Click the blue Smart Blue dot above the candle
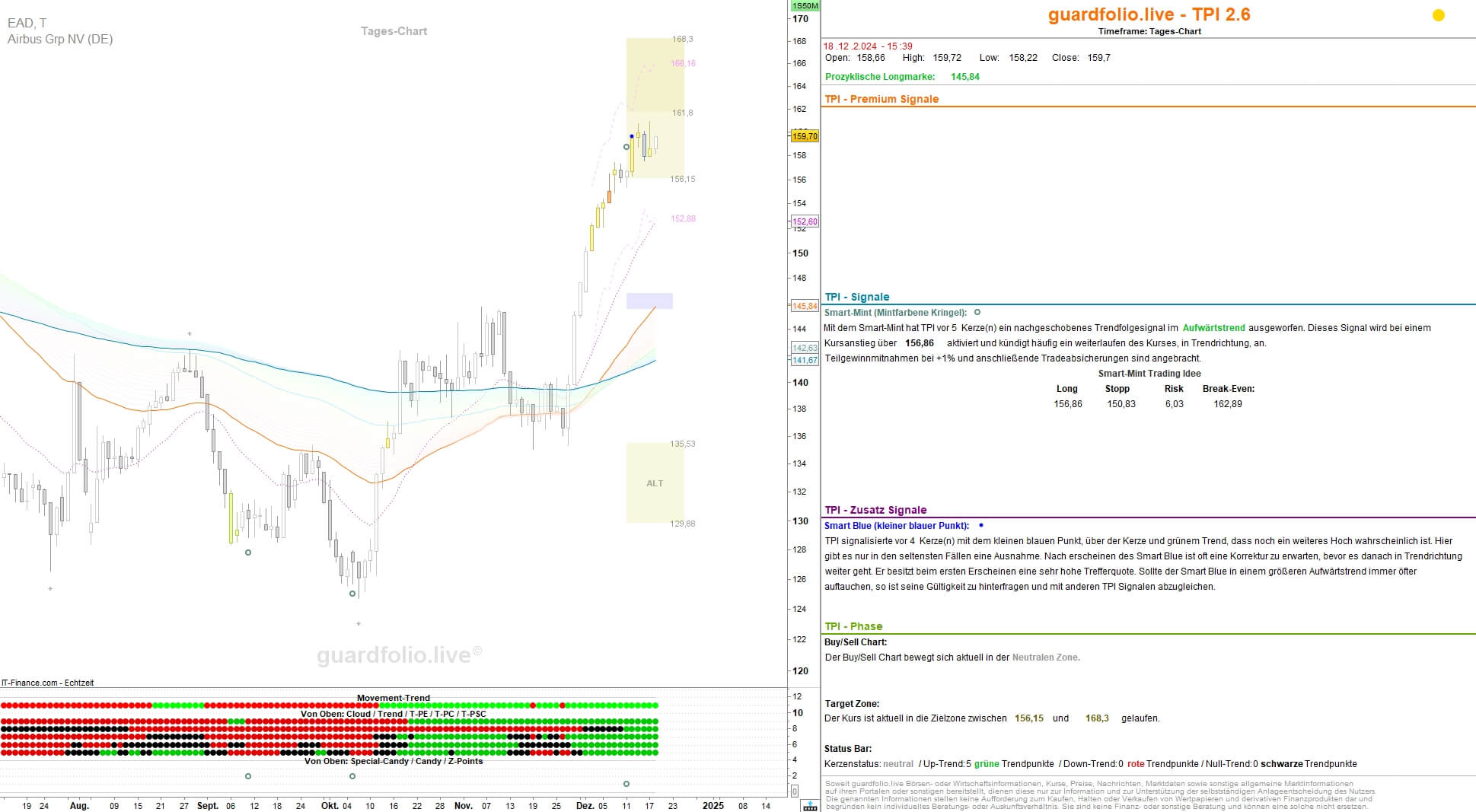The image size is (1476, 812). 632,137
